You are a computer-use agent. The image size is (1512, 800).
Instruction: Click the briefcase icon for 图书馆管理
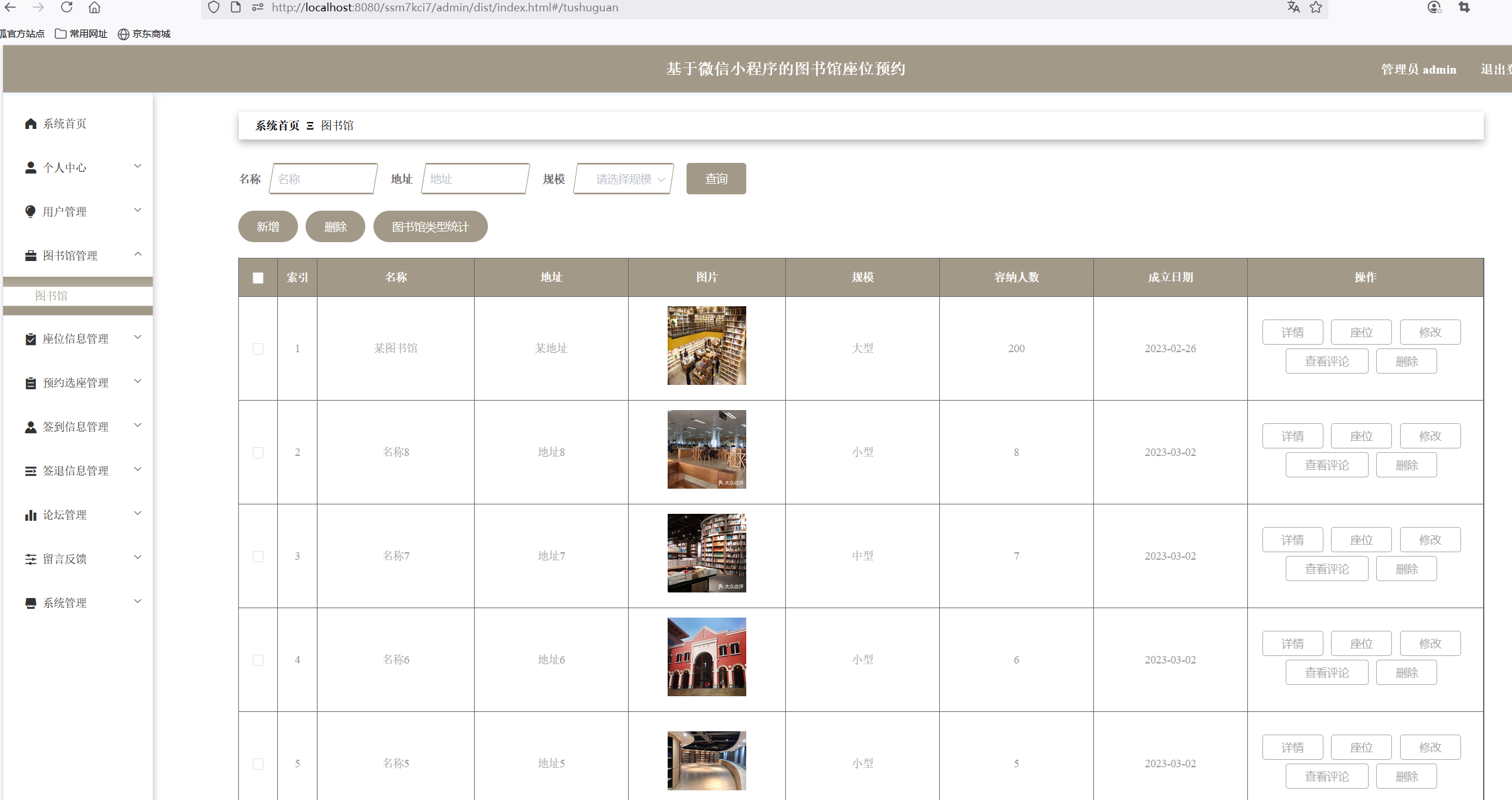[x=30, y=256]
